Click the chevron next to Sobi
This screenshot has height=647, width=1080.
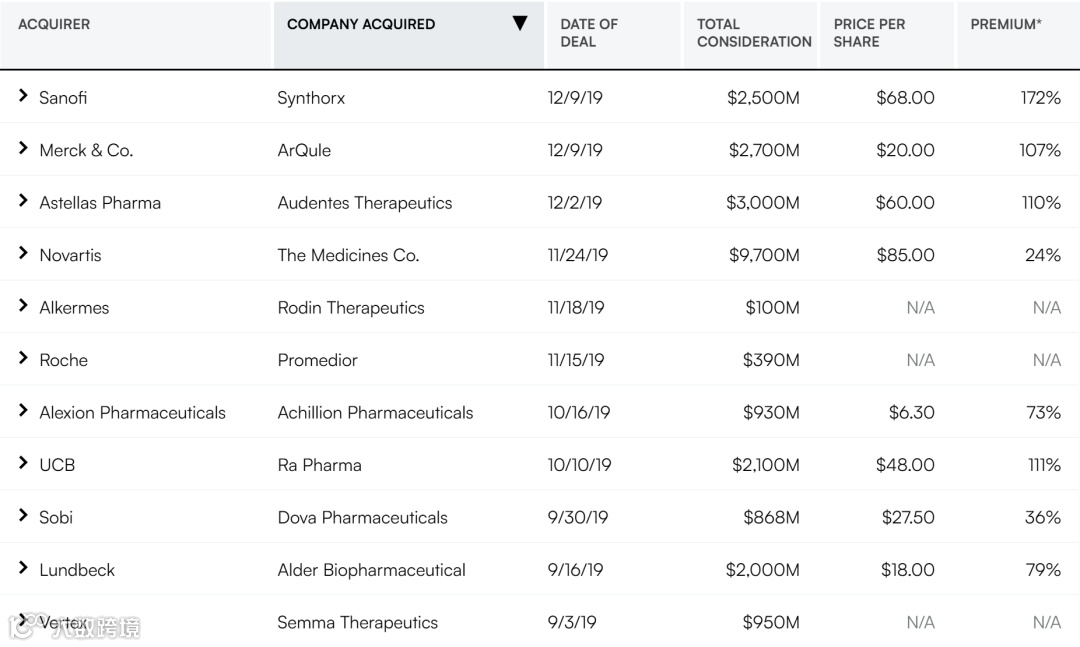(23, 516)
